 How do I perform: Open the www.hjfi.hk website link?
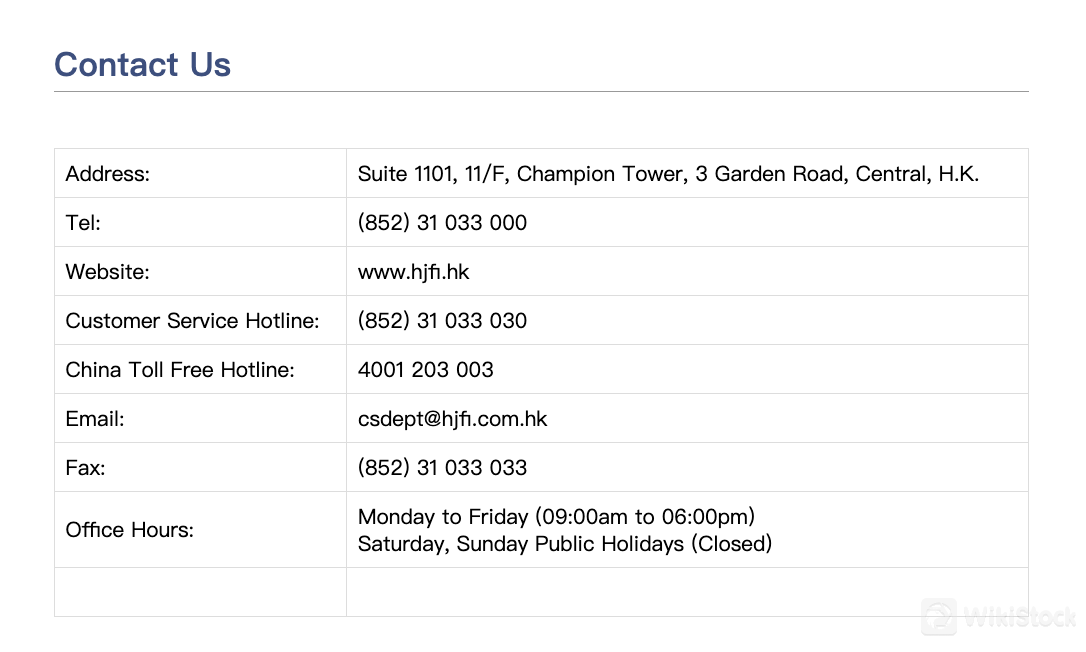pos(413,272)
